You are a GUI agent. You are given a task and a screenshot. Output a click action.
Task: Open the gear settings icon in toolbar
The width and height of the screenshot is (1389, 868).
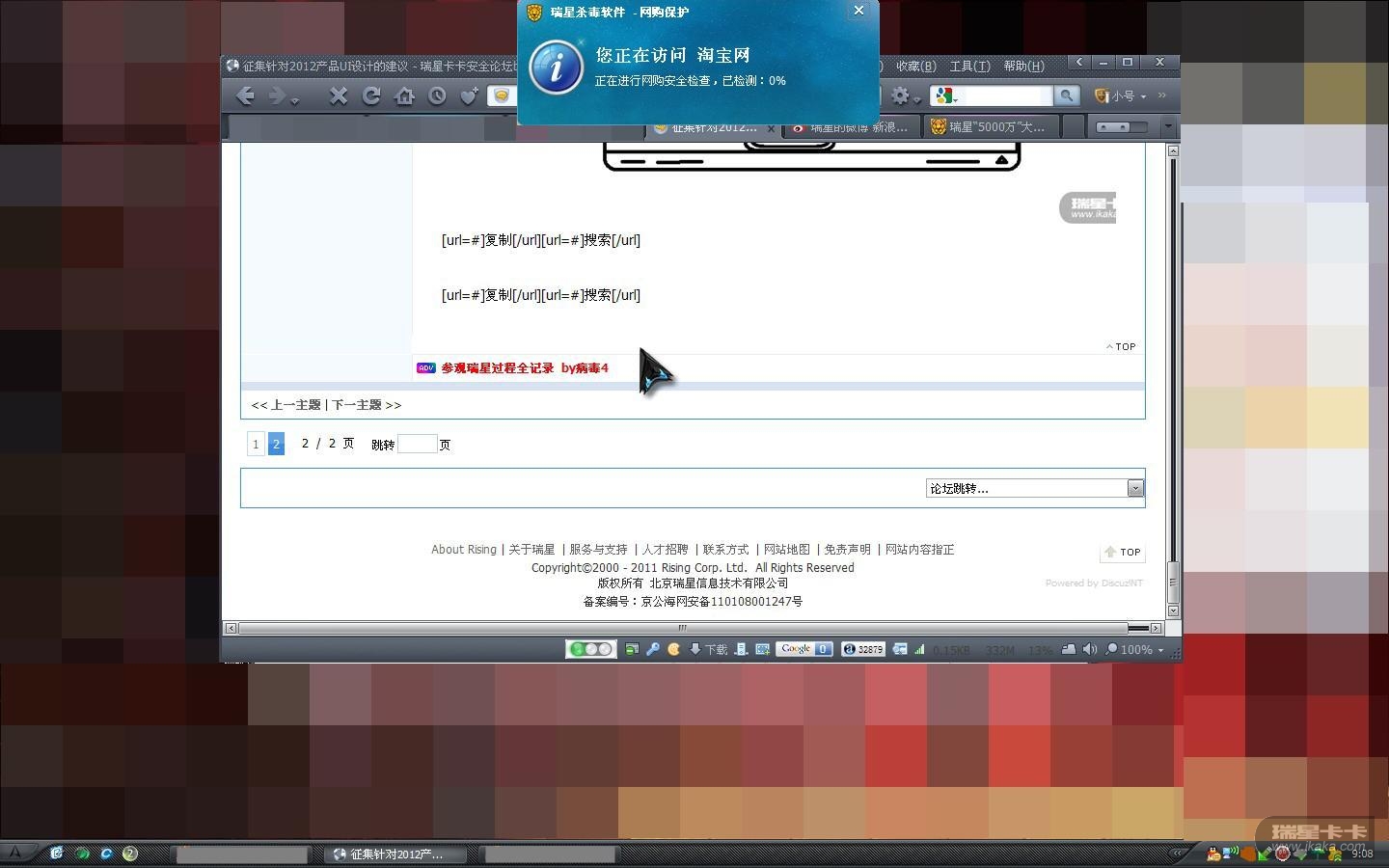click(902, 95)
